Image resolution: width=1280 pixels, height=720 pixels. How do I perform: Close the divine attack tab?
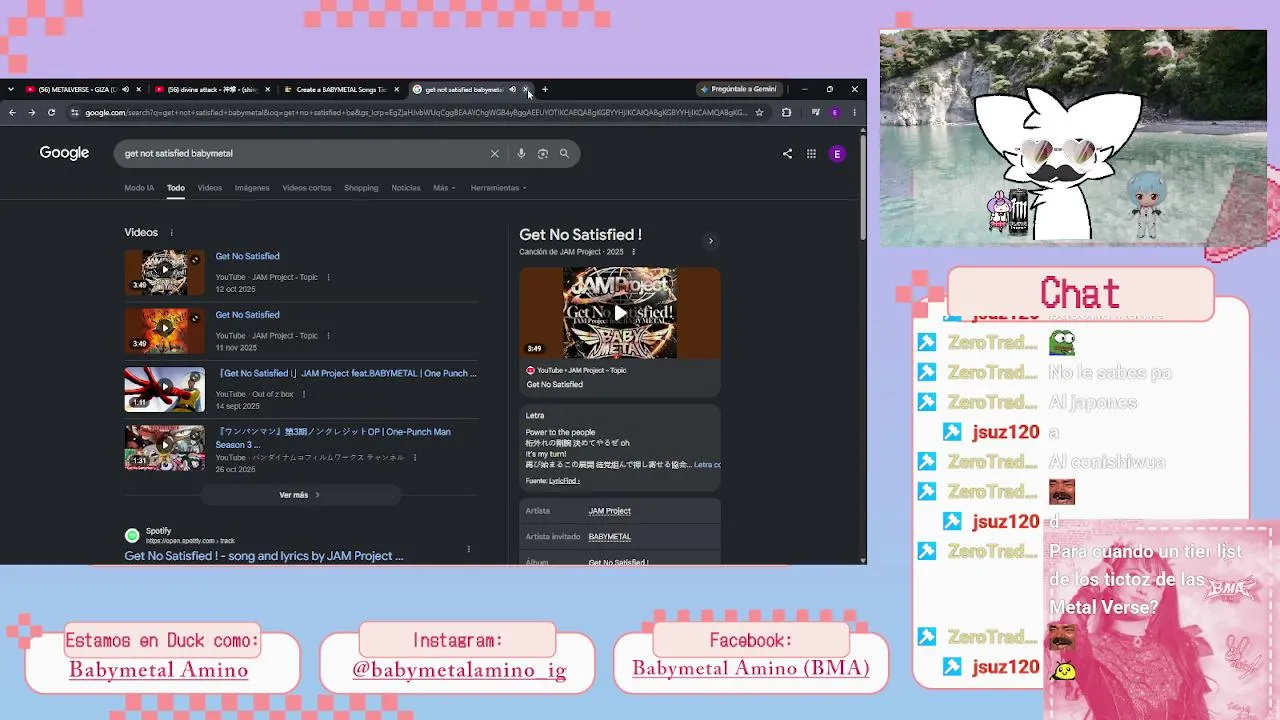point(267,90)
